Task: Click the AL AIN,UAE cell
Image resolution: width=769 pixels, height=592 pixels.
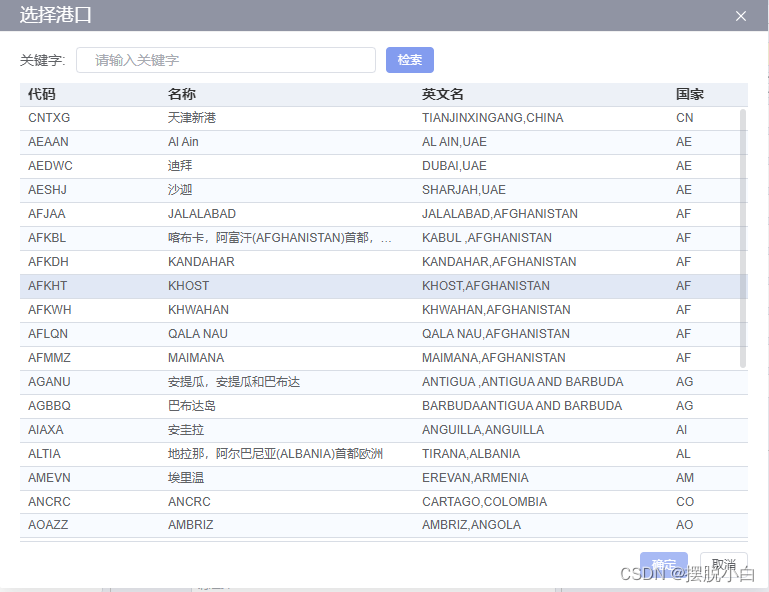Action: pos(454,142)
